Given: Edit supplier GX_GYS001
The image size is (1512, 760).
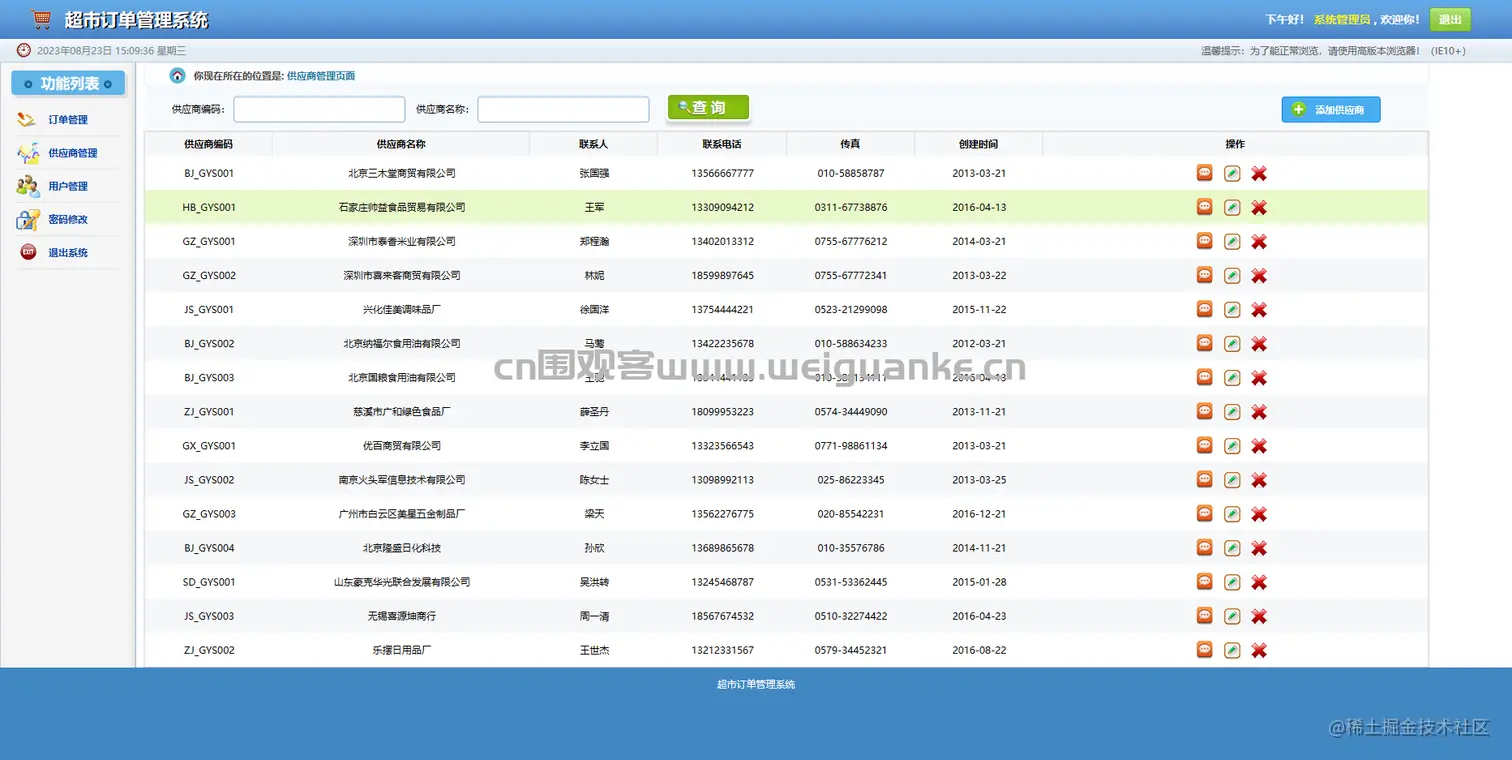Looking at the screenshot, I should 1232,445.
